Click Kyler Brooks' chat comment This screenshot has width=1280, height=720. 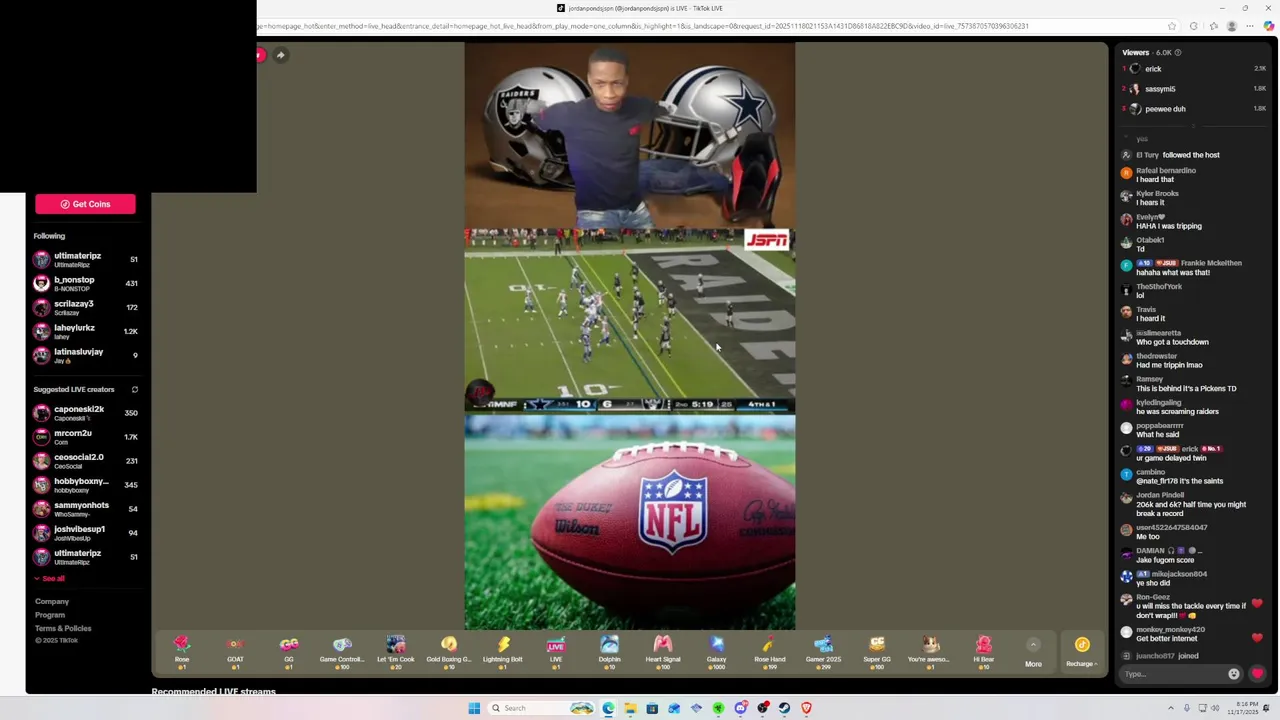(x=1152, y=198)
